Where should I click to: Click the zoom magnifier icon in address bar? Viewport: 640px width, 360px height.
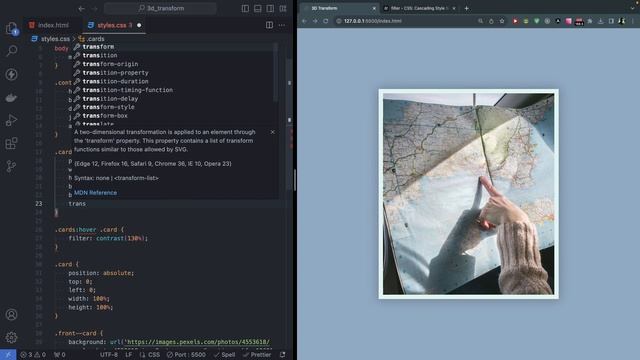point(480,21)
